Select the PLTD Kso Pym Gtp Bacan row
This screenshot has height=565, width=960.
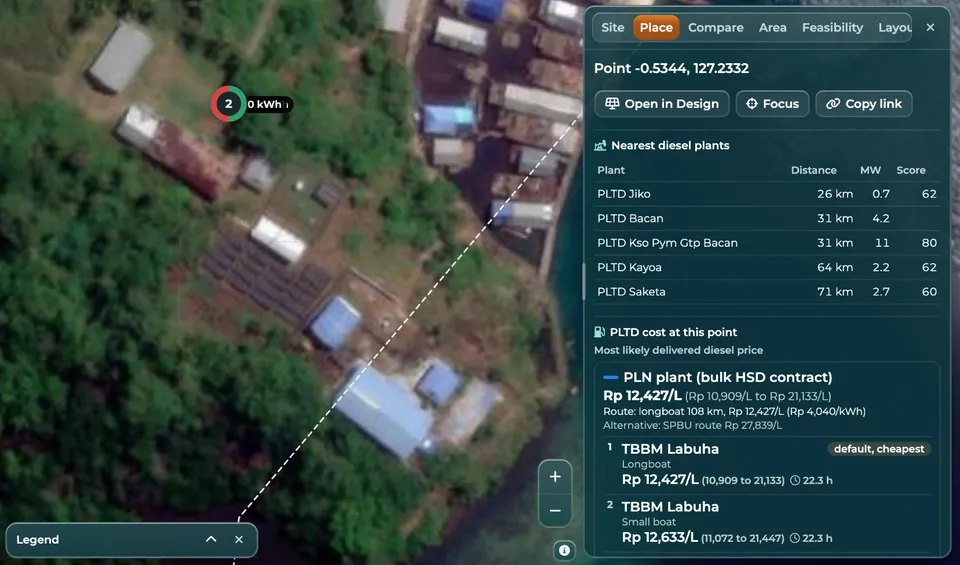point(767,243)
